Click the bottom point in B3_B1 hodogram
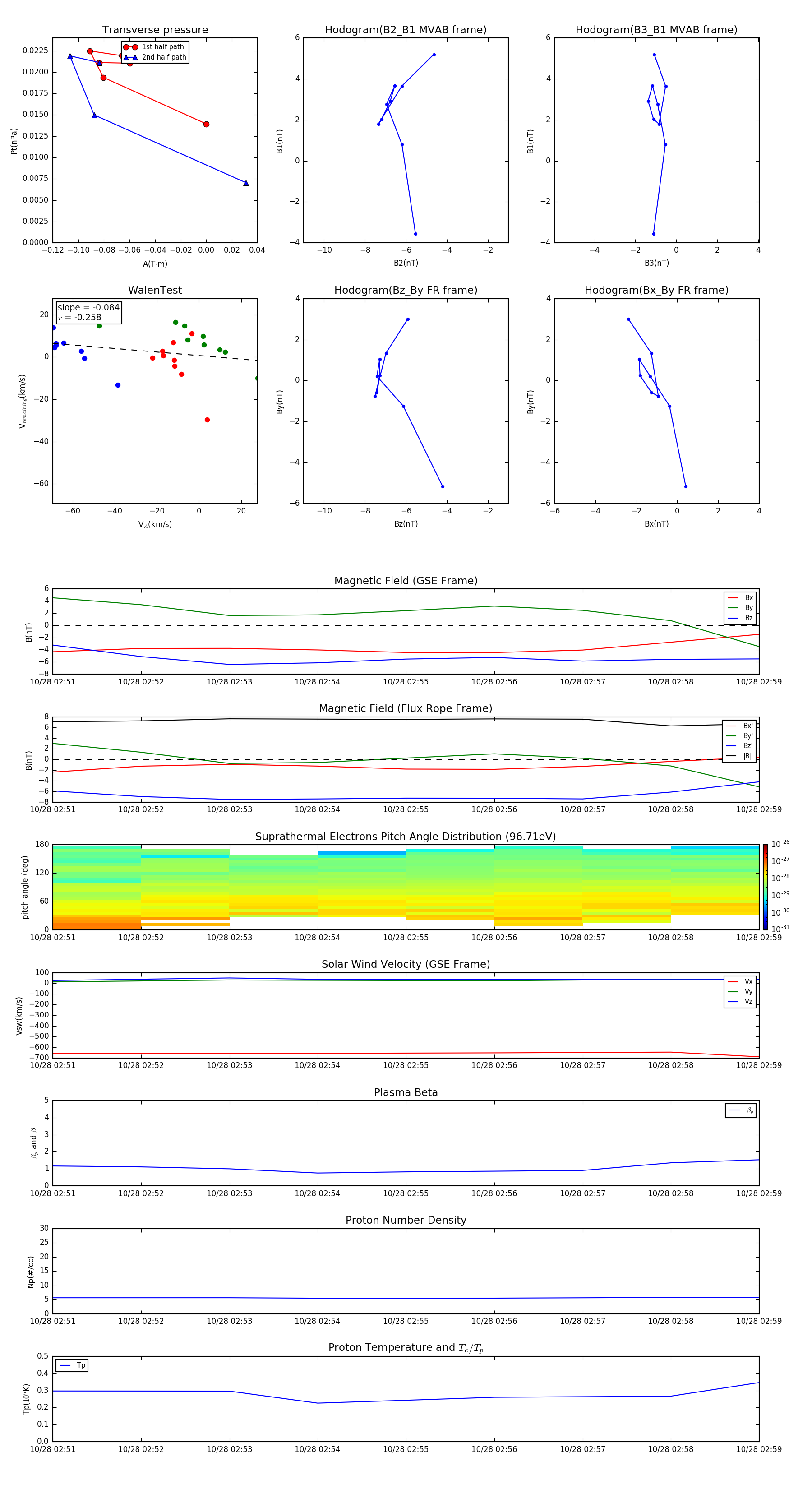812x1489 pixels. (654, 234)
